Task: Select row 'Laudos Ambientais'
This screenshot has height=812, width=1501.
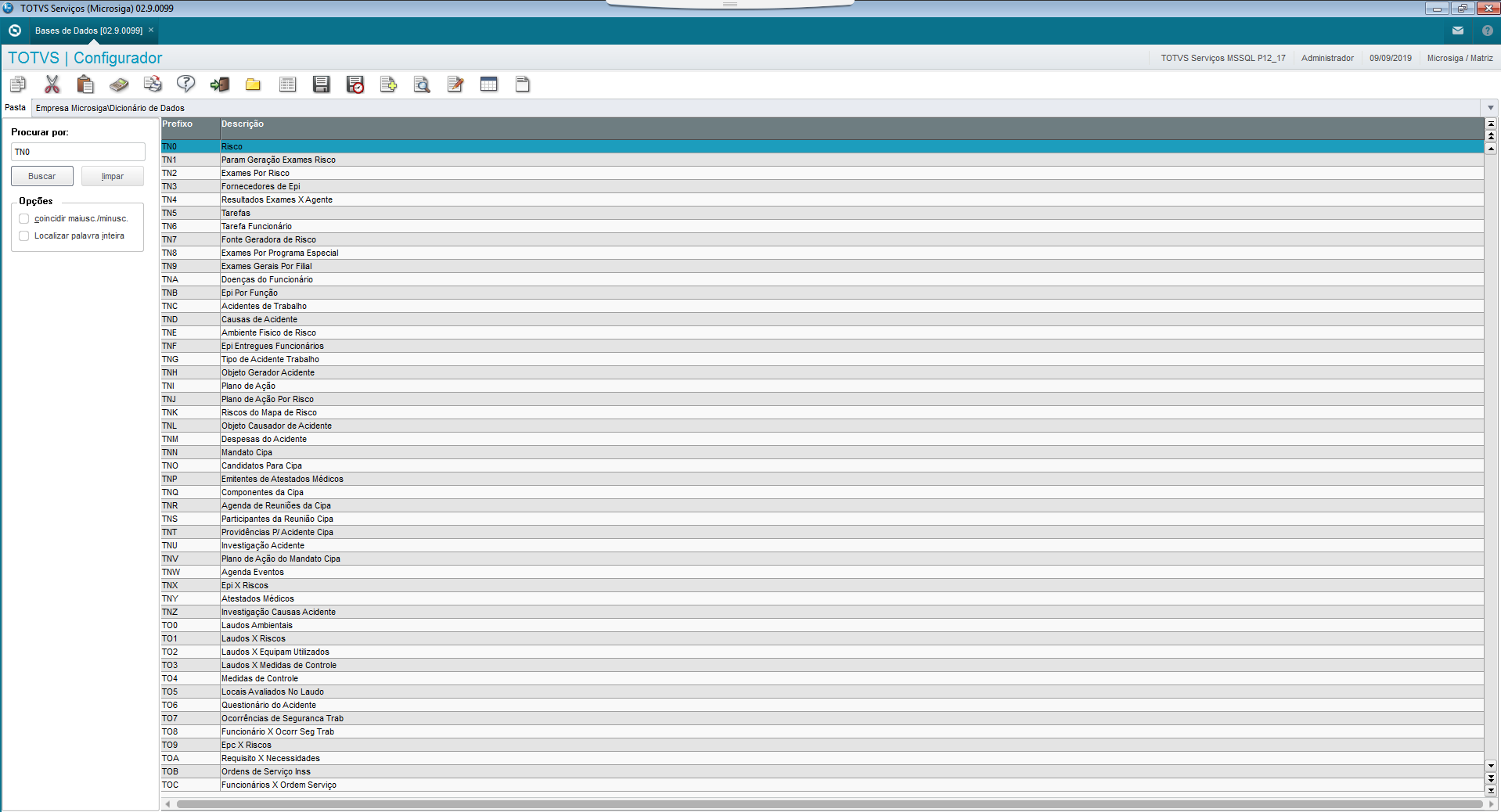Action: click(822, 625)
